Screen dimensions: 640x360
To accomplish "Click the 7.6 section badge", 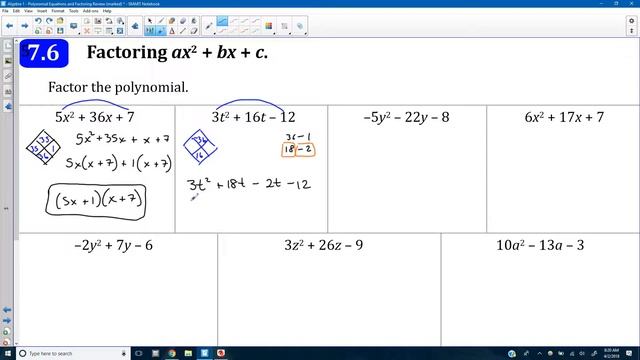I will (x=44, y=53).
